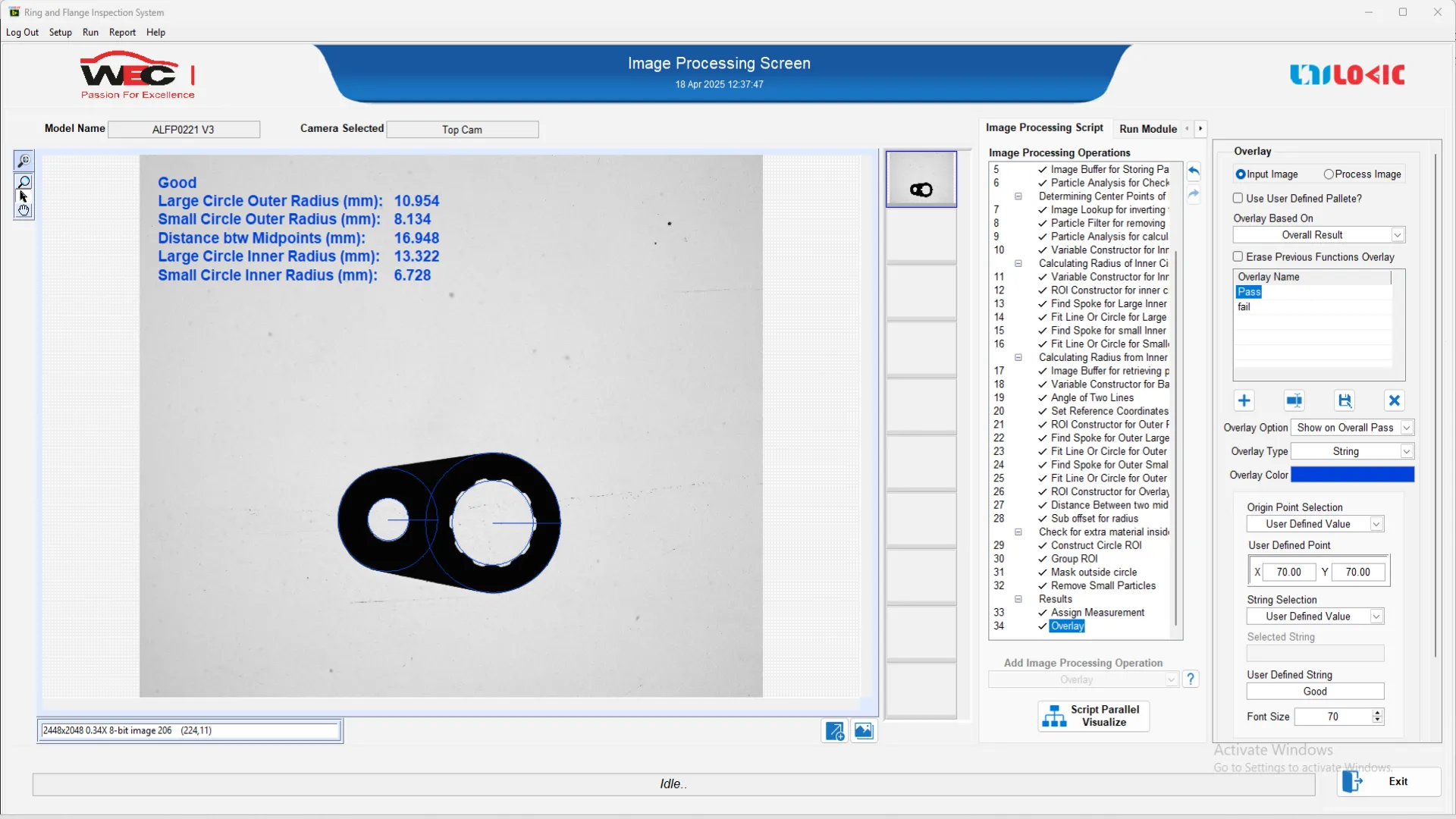
Task: Switch to the Run Module tab
Action: (x=1147, y=129)
